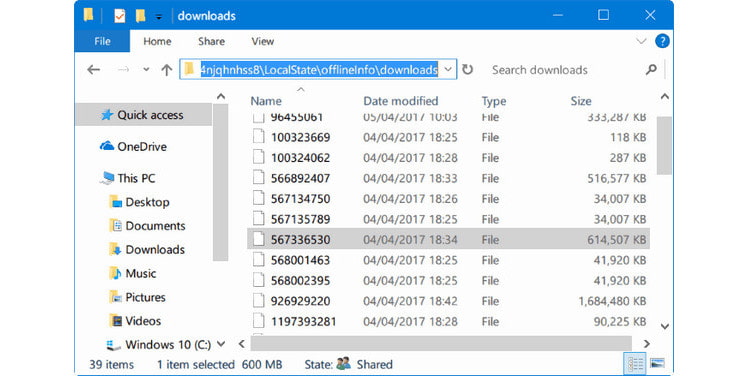Screen dimensions: 750x376
Task: Click the This PC computer icon
Action: pyautogui.click(x=107, y=178)
